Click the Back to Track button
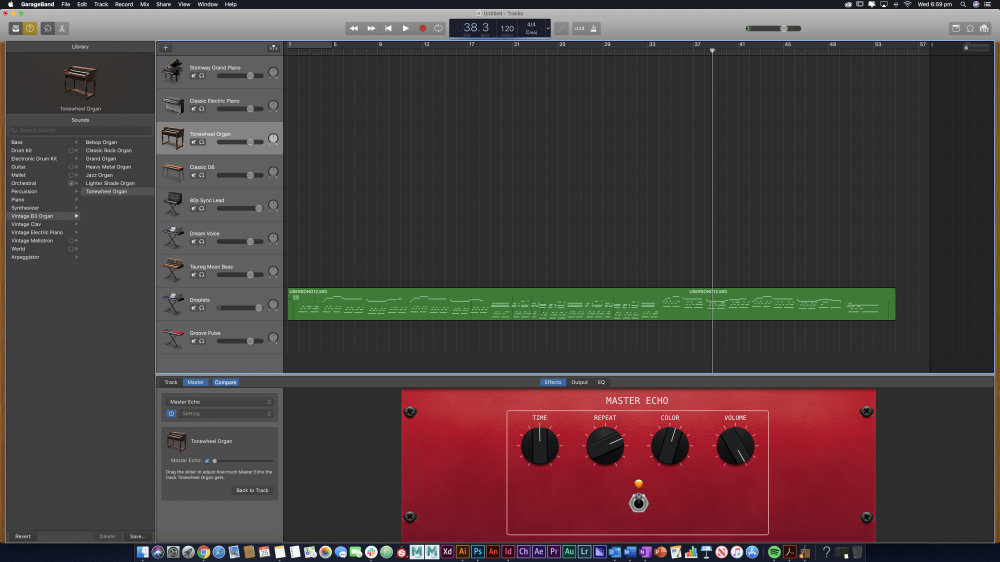This screenshot has height=562, width=1000. [253, 490]
